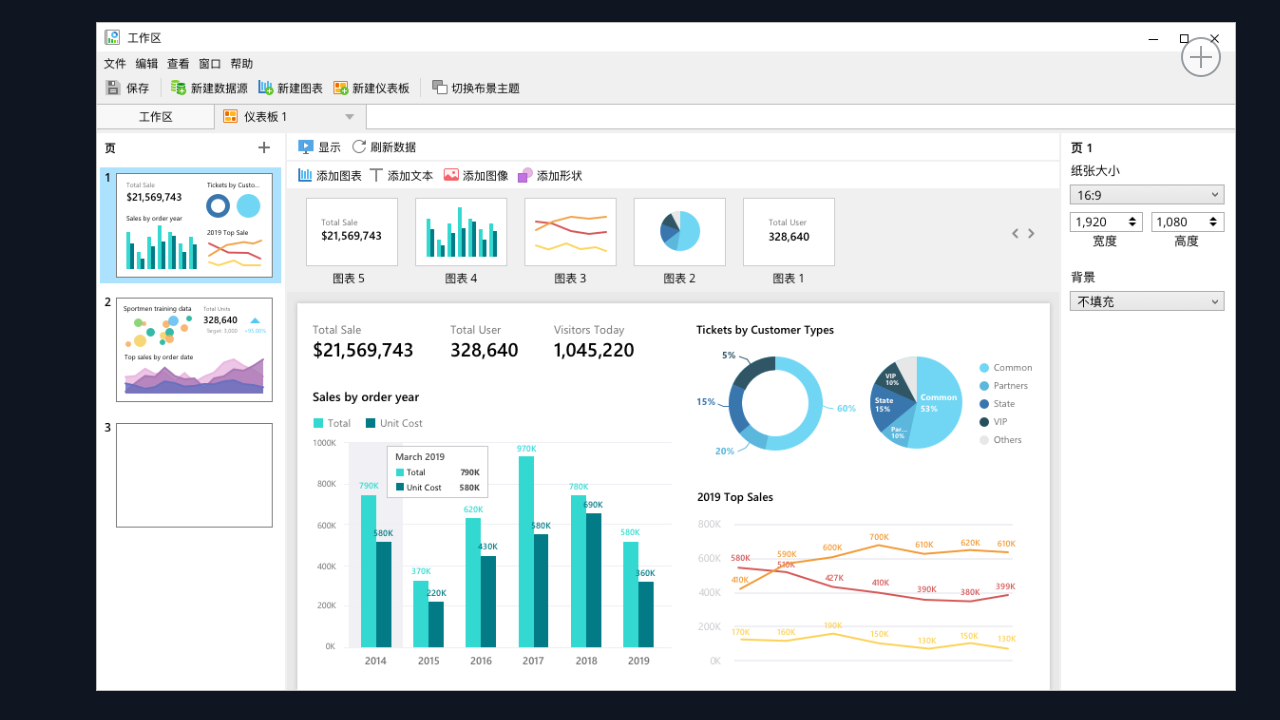This screenshot has height=720, width=1280.
Task: Click the New Data Source (新建数据源) icon
Action: click(x=179, y=88)
